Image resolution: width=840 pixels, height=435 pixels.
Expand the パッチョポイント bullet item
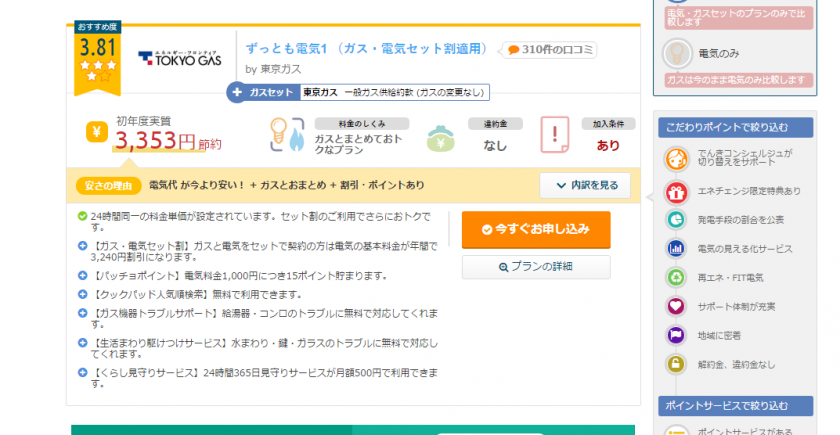82,275
